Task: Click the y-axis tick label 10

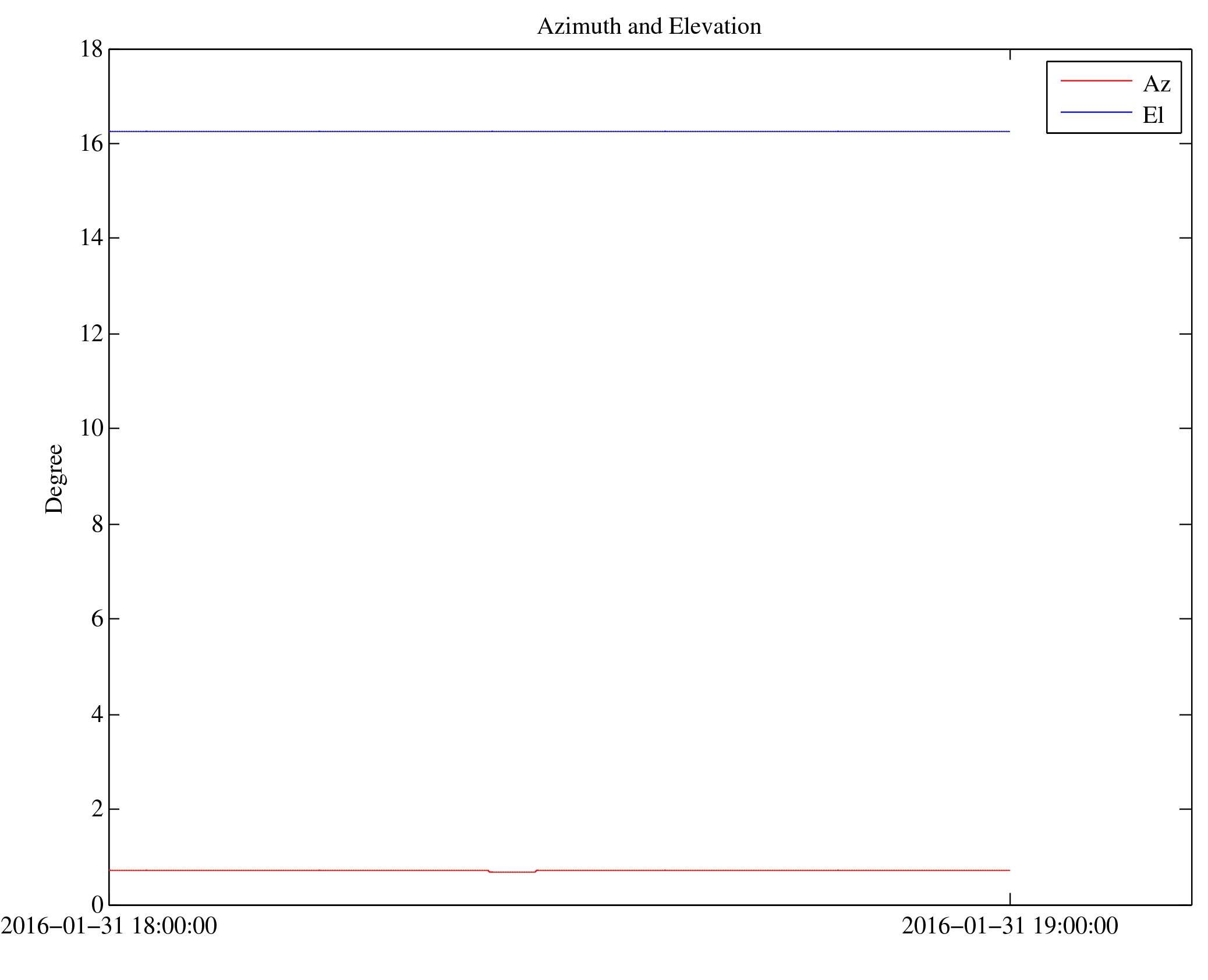Action: coord(91,429)
